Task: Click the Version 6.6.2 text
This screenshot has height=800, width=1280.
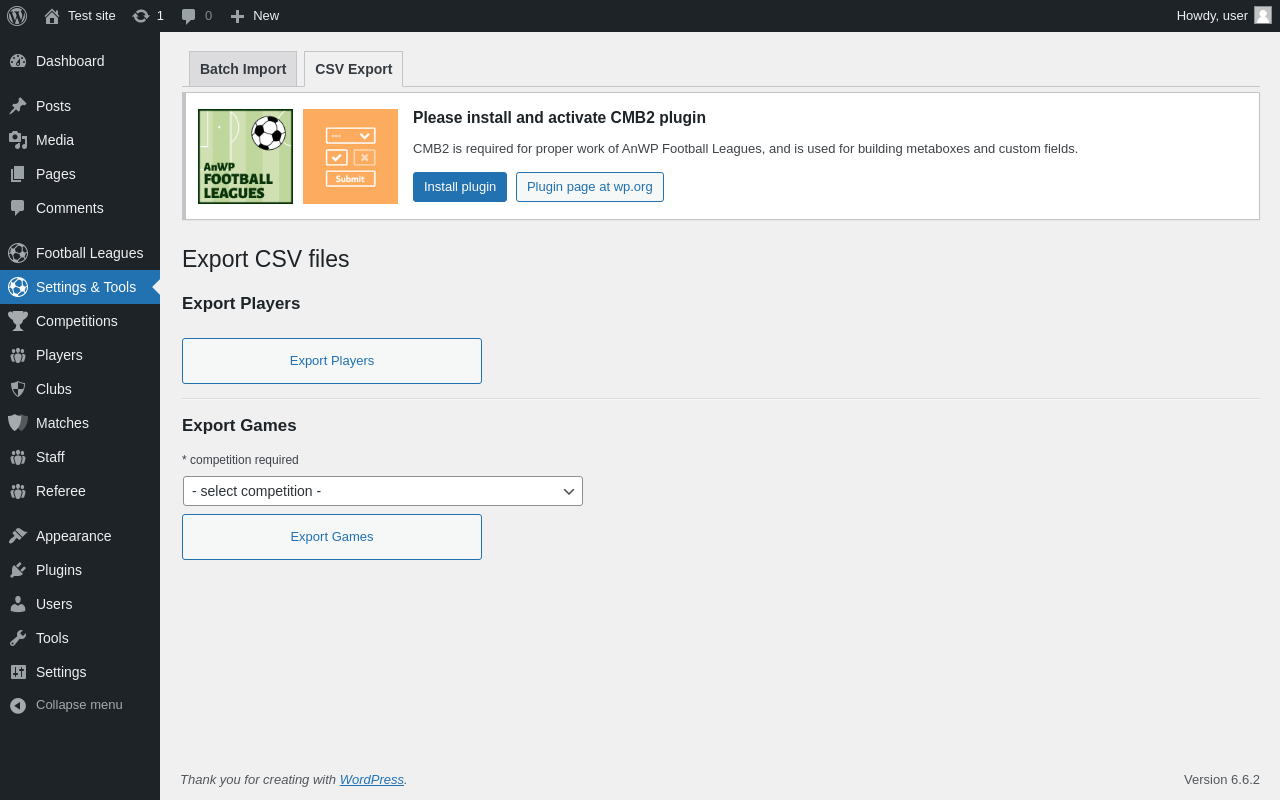Action: click(1222, 780)
